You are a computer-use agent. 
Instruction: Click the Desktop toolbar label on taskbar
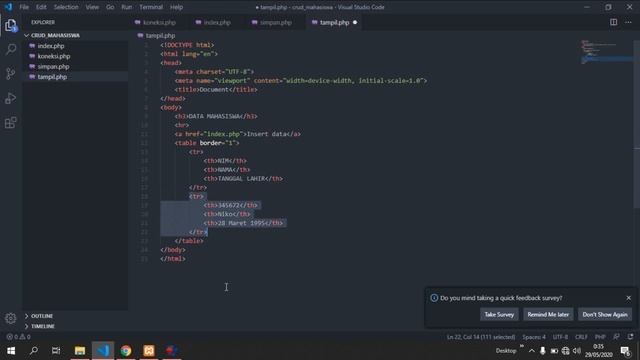506,351
